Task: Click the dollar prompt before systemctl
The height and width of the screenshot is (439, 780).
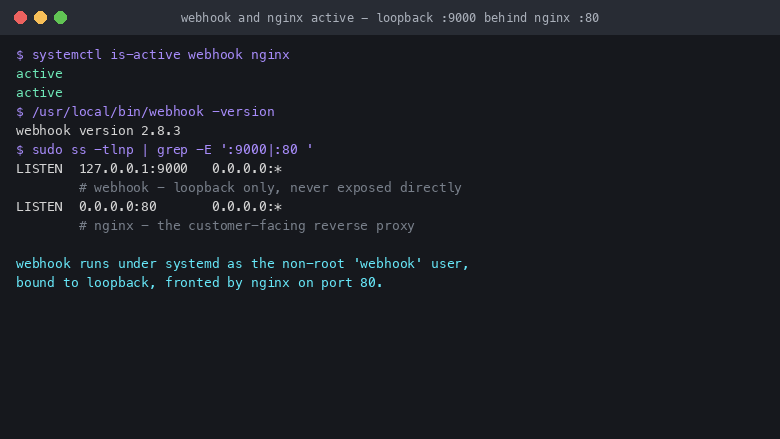Action: tap(20, 55)
